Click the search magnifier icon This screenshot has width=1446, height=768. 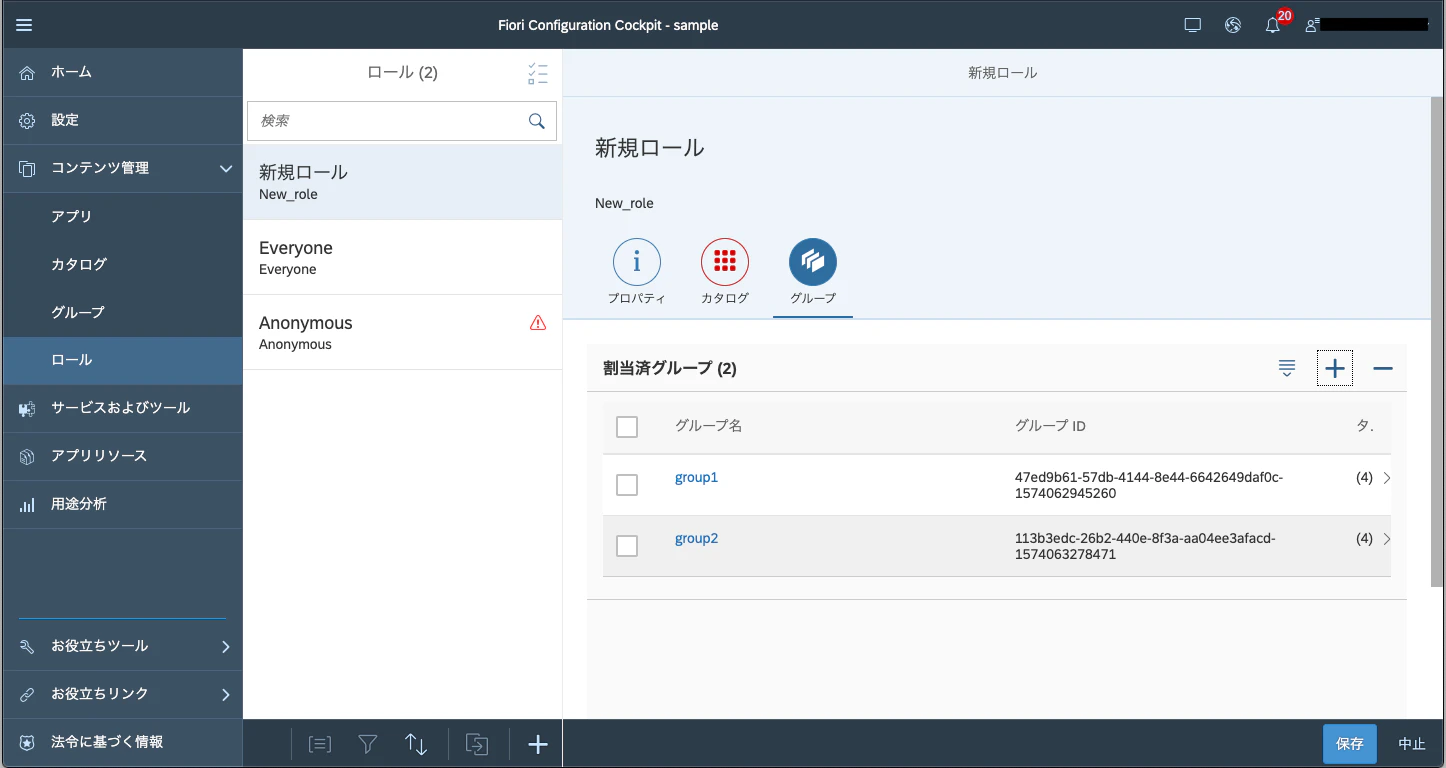point(537,121)
